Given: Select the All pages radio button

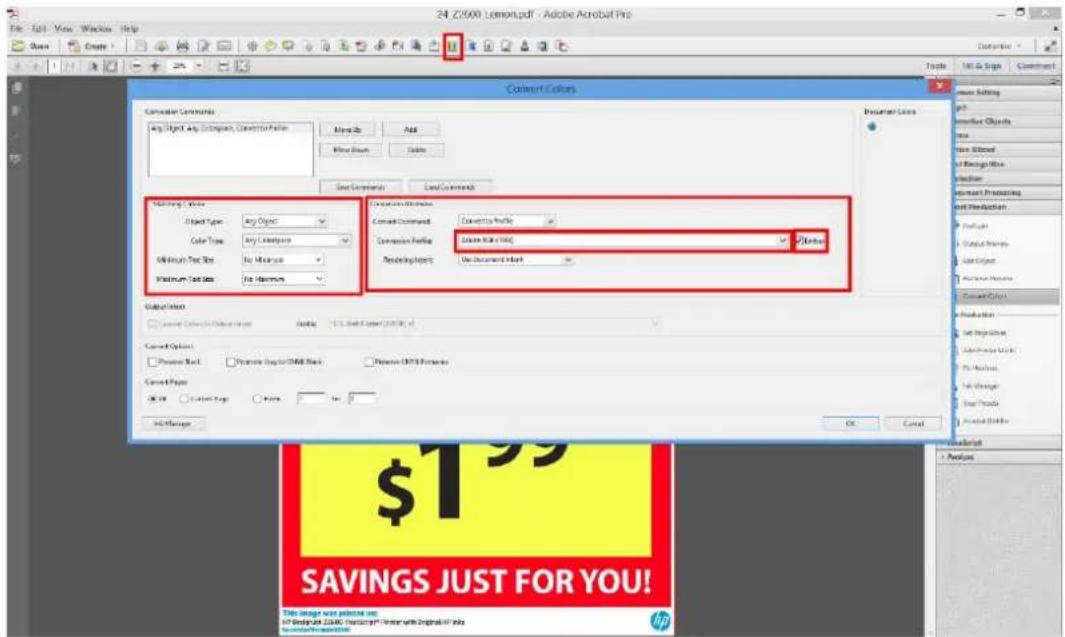Looking at the screenshot, I should [152, 399].
